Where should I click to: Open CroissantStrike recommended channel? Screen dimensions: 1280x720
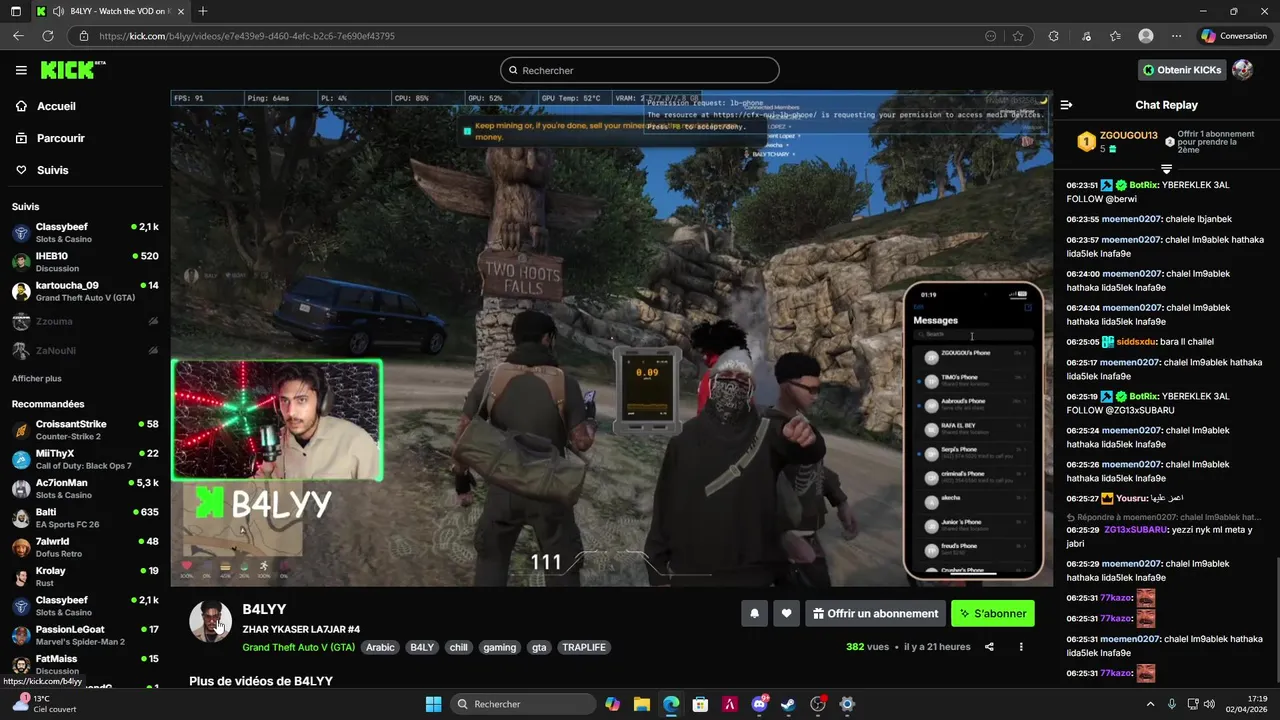pyautogui.click(x=85, y=430)
